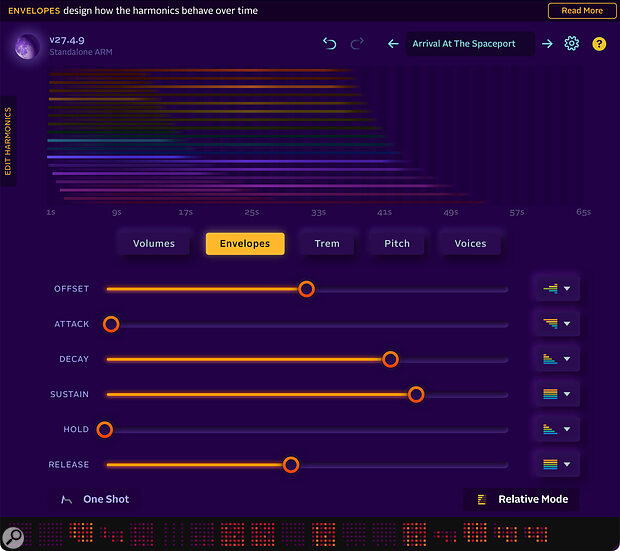Click the One Shot envelope icon
Image resolution: width=620 pixels, height=551 pixels.
click(x=66, y=500)
